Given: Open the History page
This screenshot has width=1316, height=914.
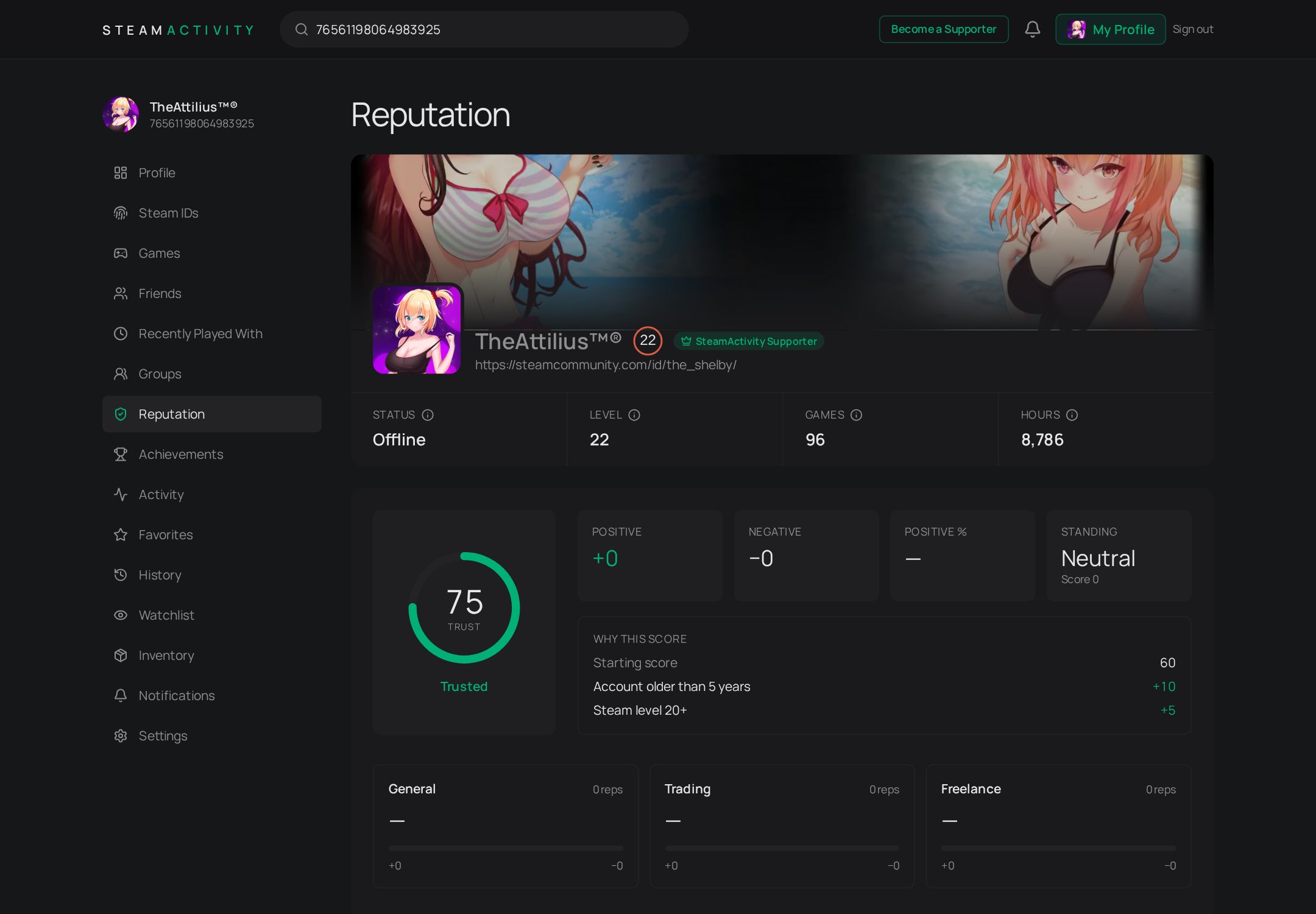Looking at the screenshot, I should point(211,575).
